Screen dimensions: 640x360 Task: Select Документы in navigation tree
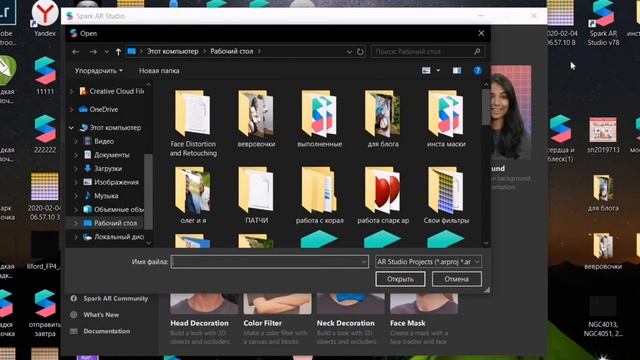click(107, 155)
